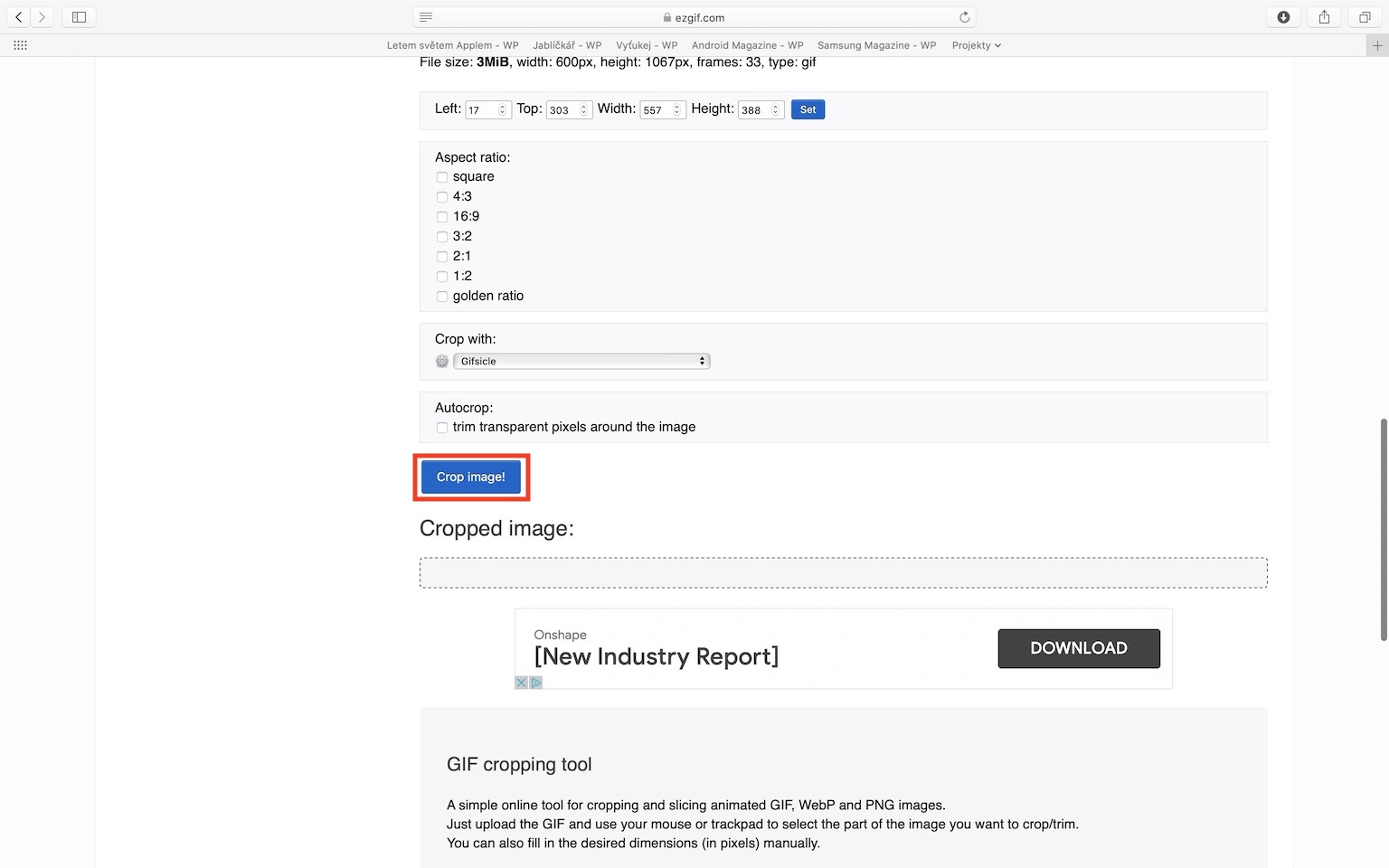Viewport: 1389px width, 868px height.
Task: Open the favorites grid icon
Action: (20, 45)
